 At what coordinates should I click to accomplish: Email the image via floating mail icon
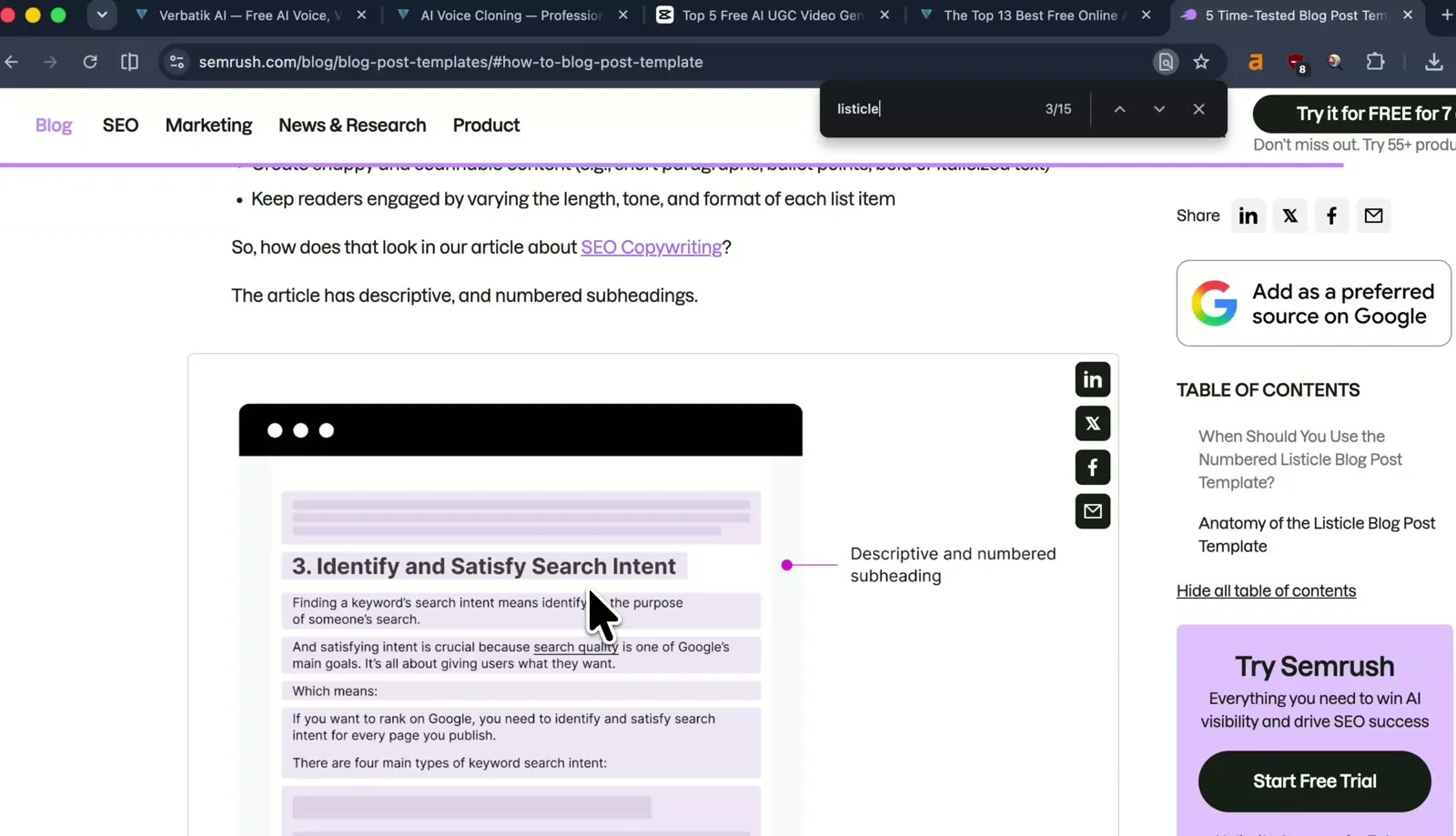[1093, 511]
